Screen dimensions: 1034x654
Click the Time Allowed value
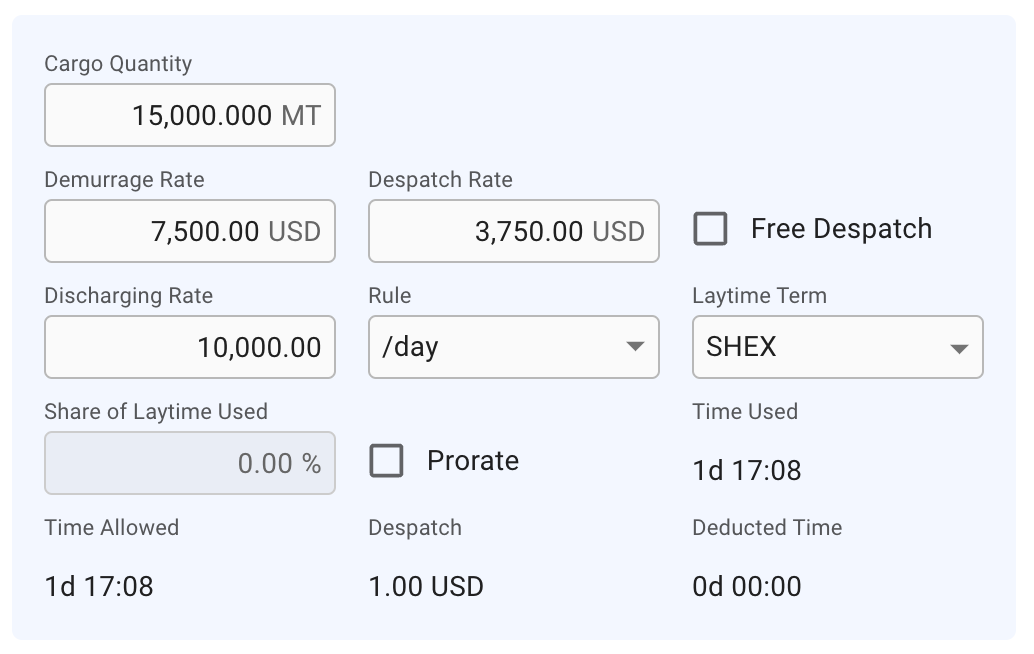[x=99, y=586]
